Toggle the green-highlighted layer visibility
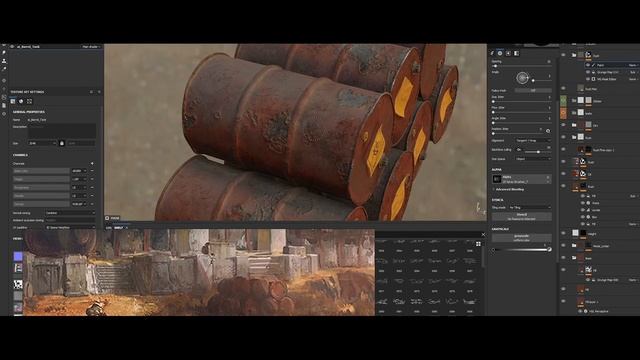The image size is (640, 360). click(563, 100)
